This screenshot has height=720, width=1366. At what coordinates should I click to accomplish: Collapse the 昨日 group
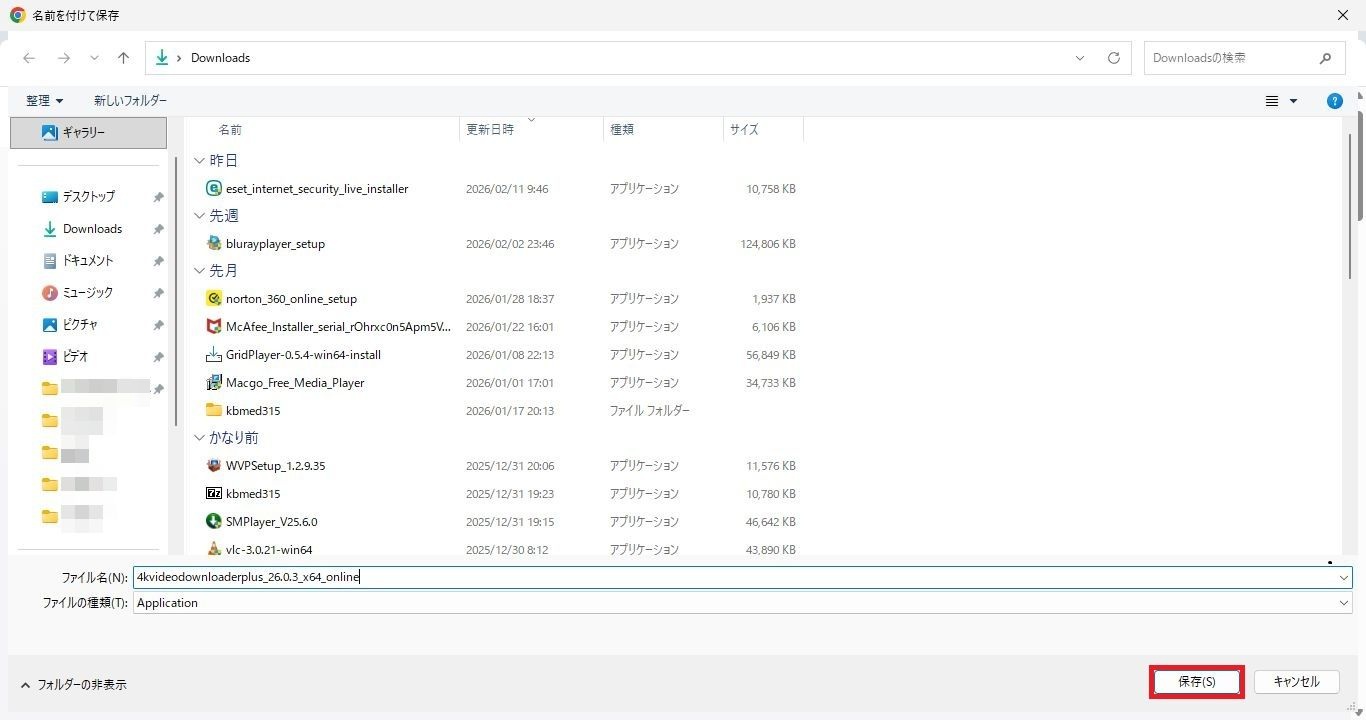tap(199, 160)
